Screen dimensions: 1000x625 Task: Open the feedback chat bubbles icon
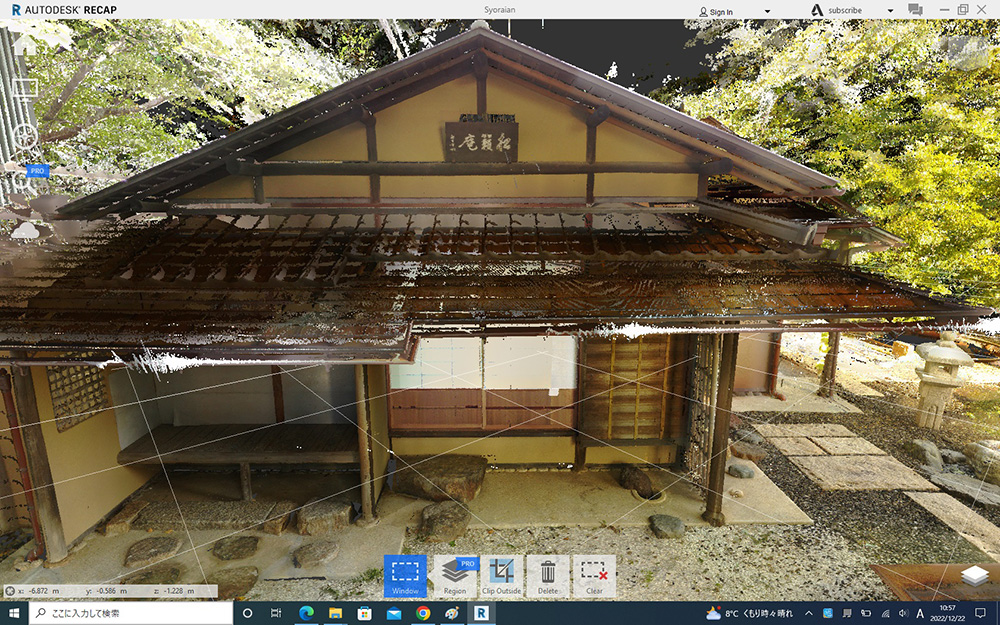point(915,10)
